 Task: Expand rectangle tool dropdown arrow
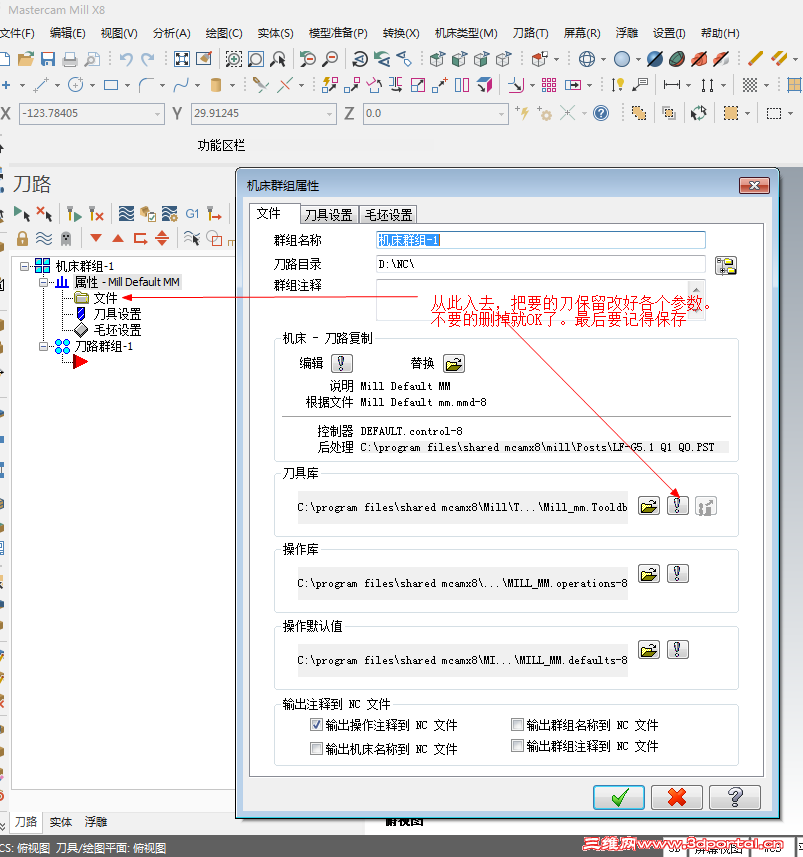(x=127, y=85)
